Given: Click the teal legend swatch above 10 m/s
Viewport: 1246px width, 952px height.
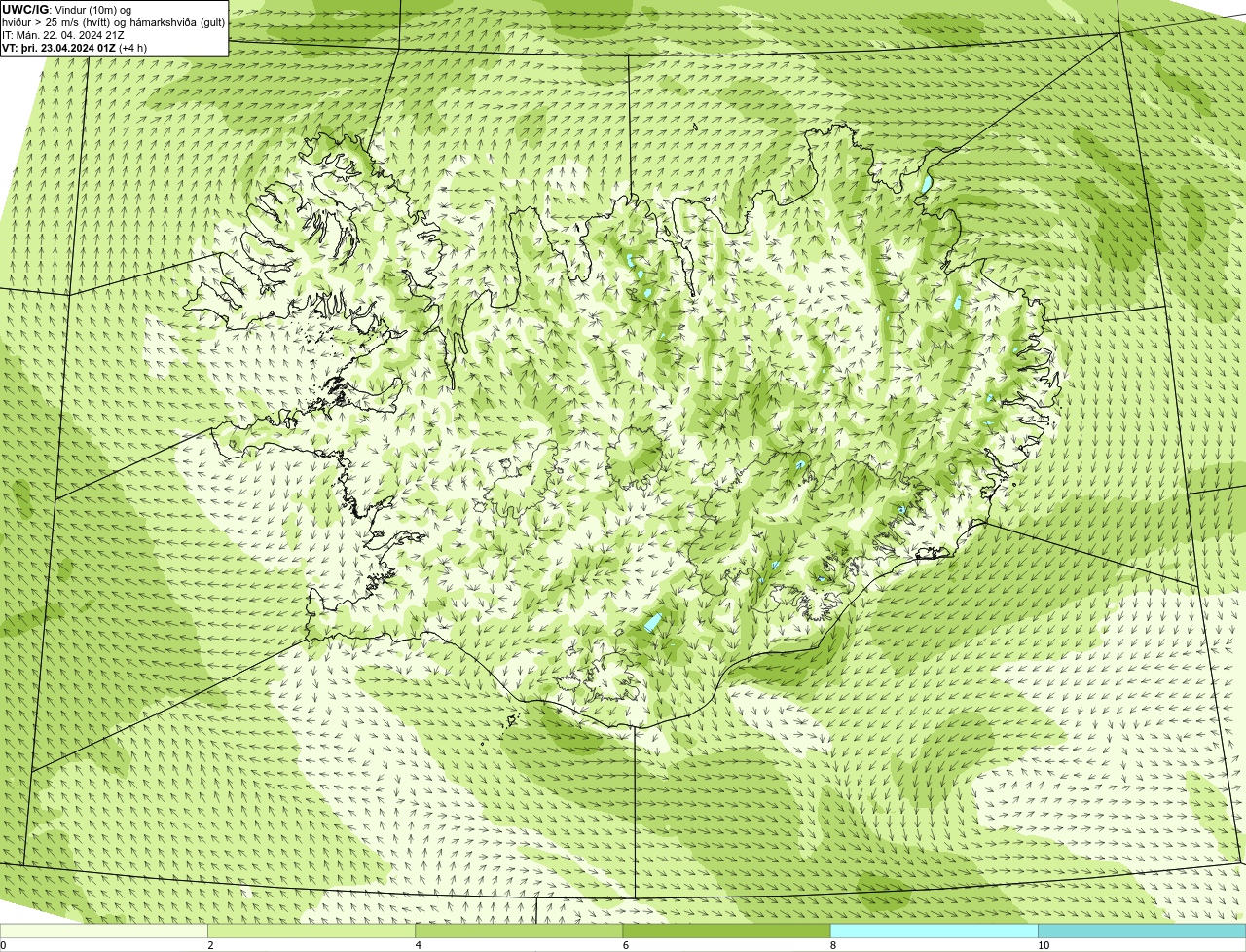Looking at the screenshot, I should coord(1142,932).
